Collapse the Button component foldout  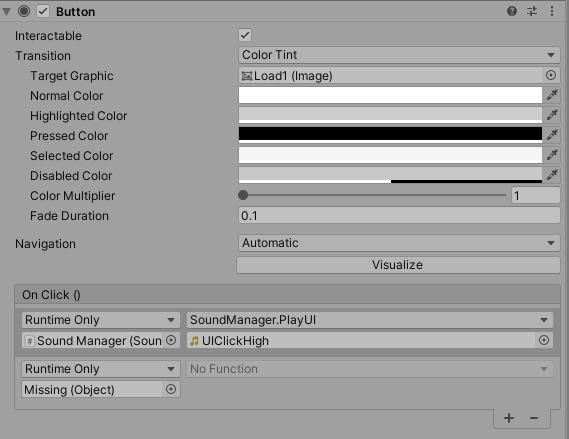click(x=6, y=12)
